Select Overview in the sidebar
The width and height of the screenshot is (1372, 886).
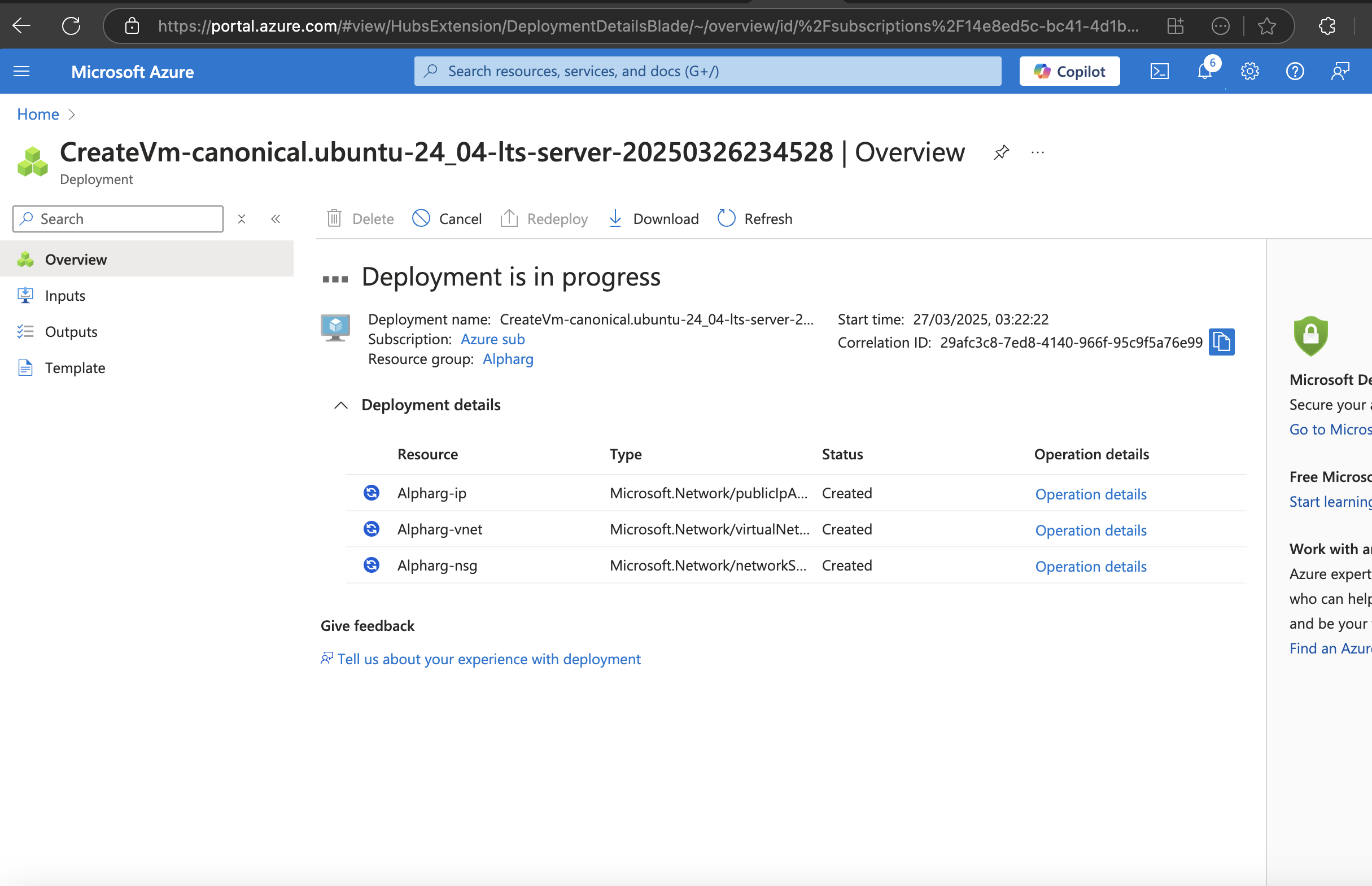tap(147, 260)
